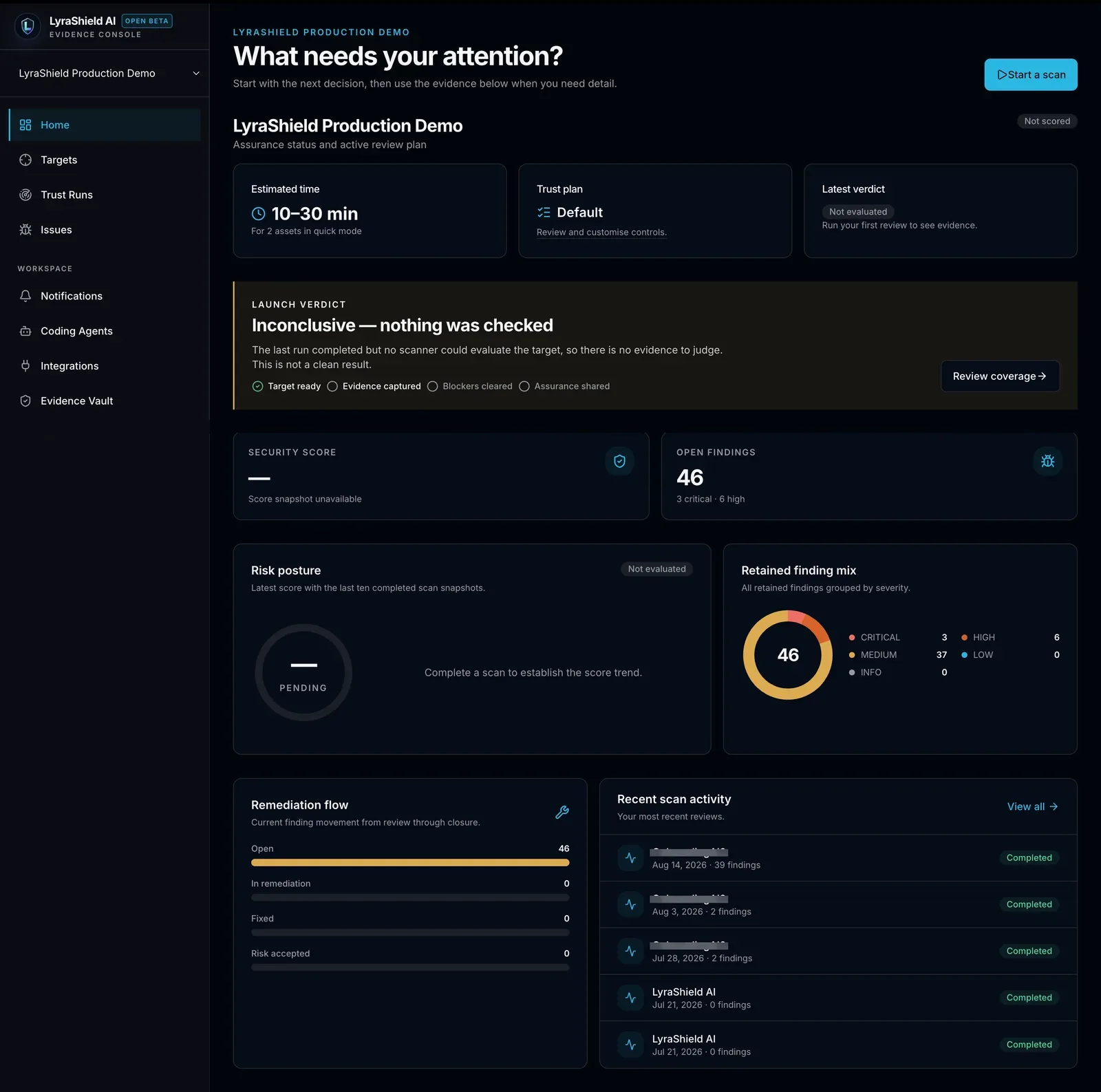This screenshot has width=1101, height=1092.
Task: Click the PENDING risk score gauge
Action: click(x=303, y=672)
